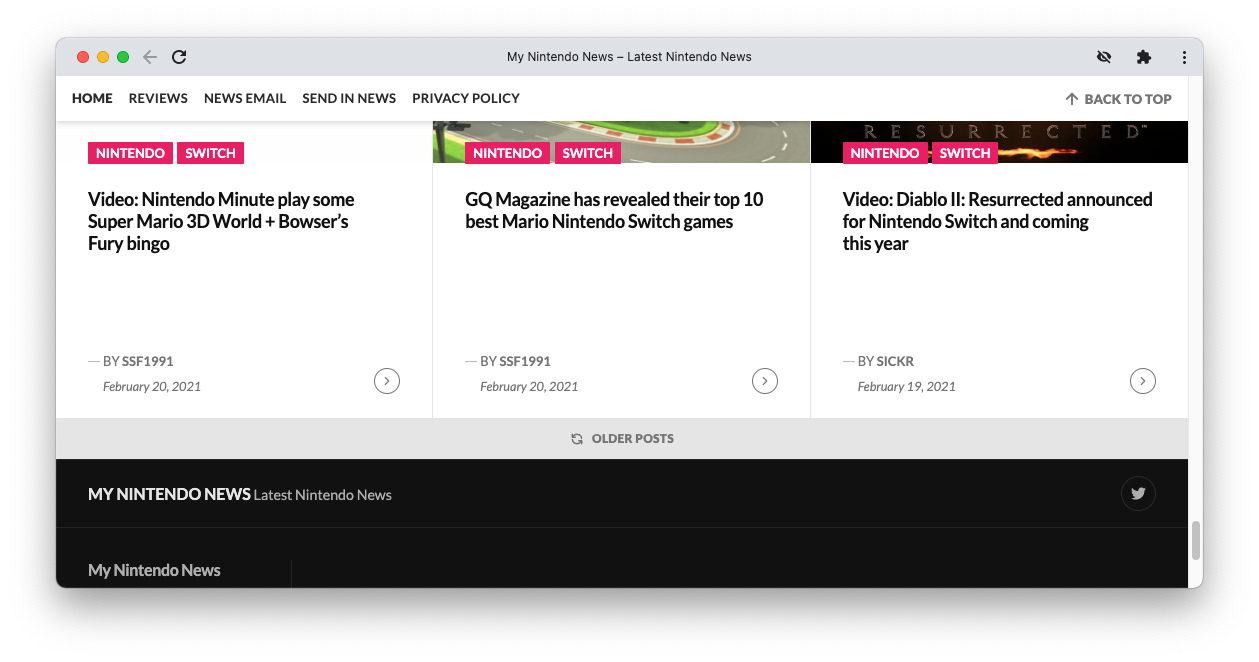The width and height of the screenshot is (1259, 662).
Task: Click the hidden-eye icon in the toolbar
Action: (1104, 57)
